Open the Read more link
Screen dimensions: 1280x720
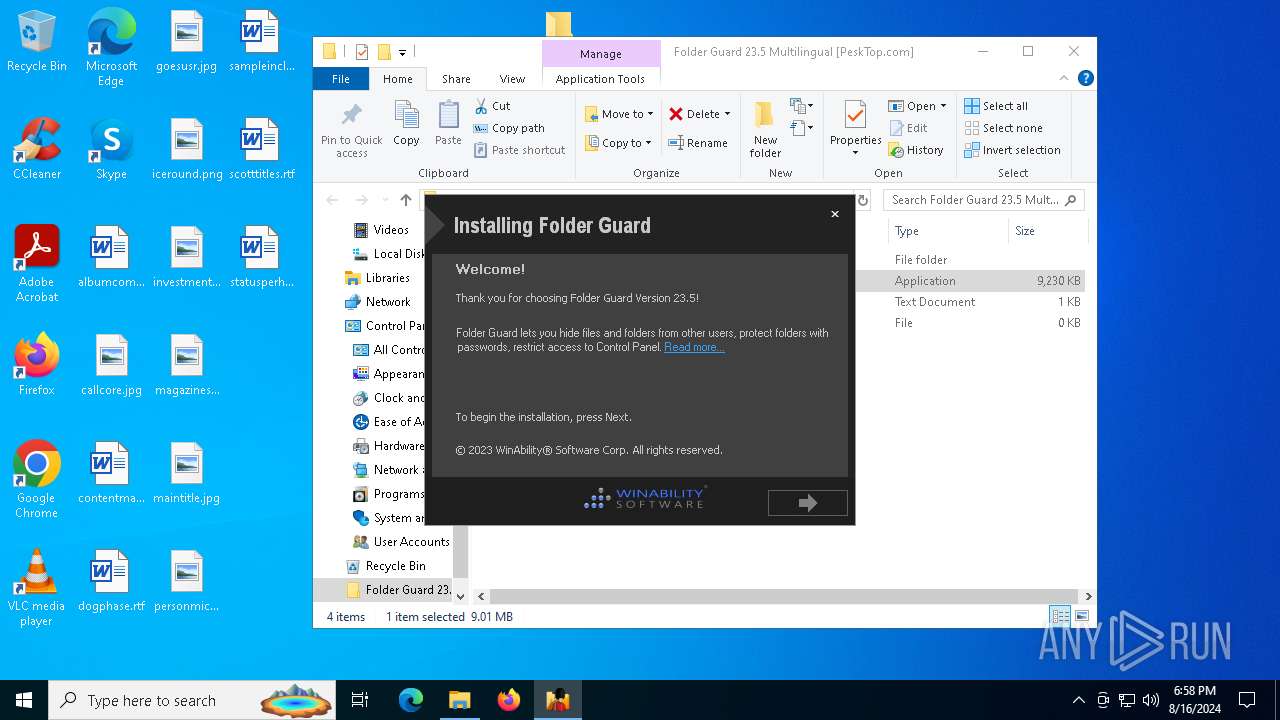click(694, 347)
